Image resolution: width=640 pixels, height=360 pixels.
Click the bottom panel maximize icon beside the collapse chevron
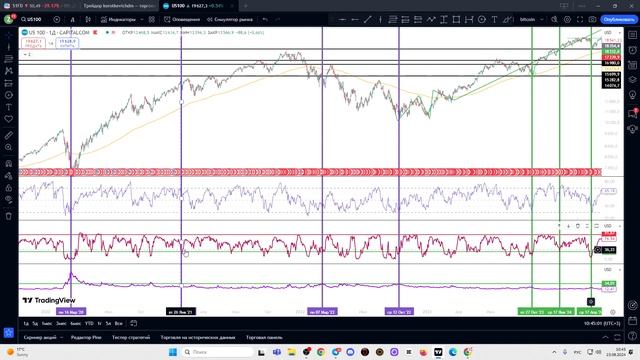click(617, 337)
